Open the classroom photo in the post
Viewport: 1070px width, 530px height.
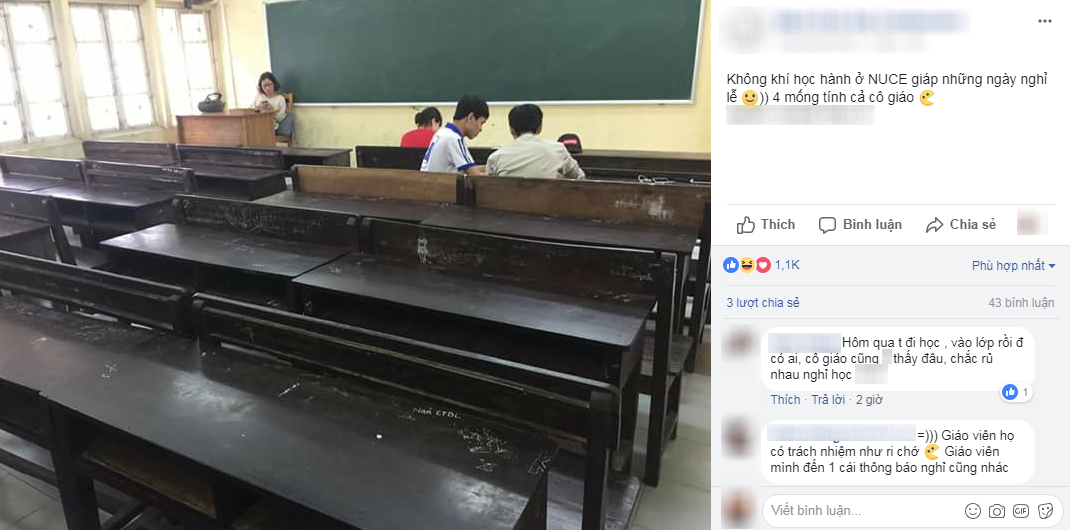pos(355,265)
